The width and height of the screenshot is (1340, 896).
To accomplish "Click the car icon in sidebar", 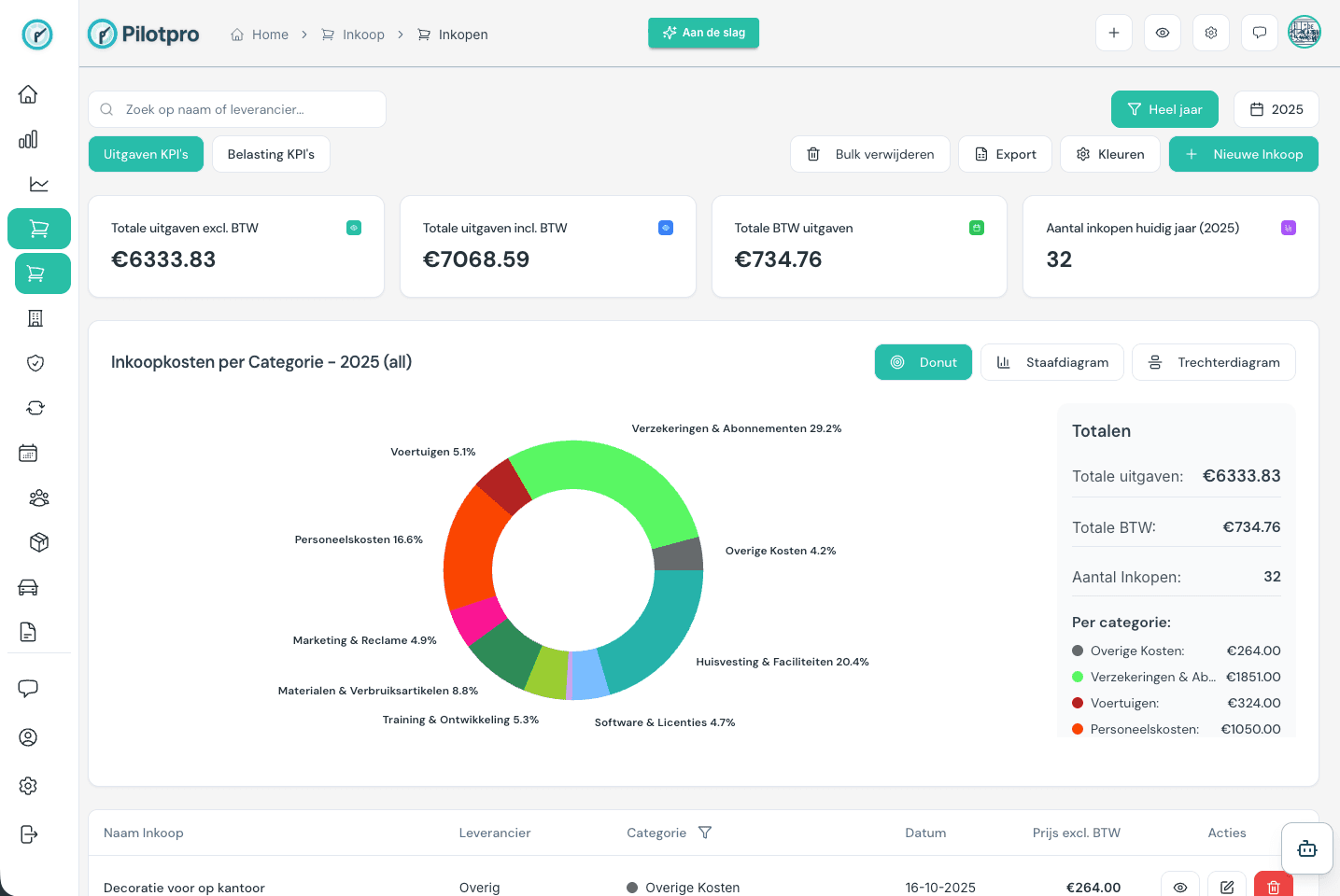I will coord(28,587).
